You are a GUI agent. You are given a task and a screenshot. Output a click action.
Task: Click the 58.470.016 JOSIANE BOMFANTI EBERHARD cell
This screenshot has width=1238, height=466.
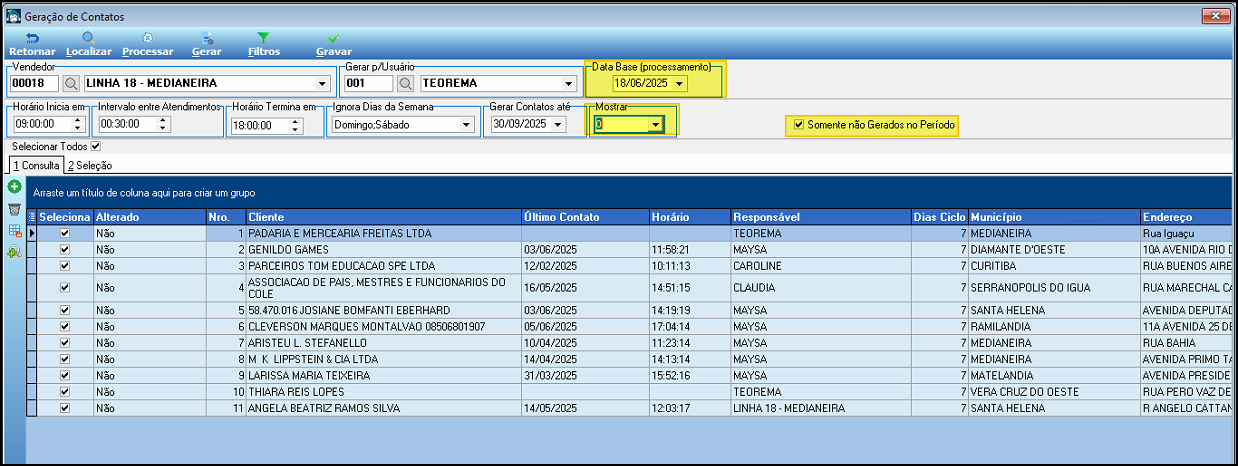coord(383,310)
